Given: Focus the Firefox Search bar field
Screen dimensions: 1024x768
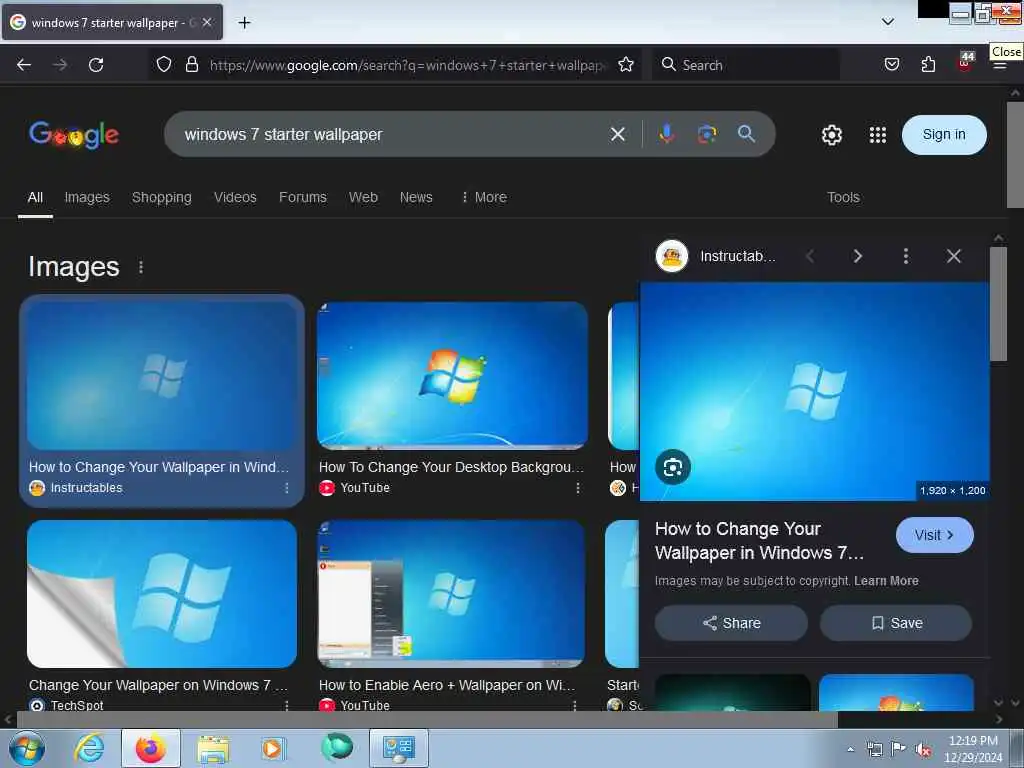Looking at the screenshot, I should point(746,65).
